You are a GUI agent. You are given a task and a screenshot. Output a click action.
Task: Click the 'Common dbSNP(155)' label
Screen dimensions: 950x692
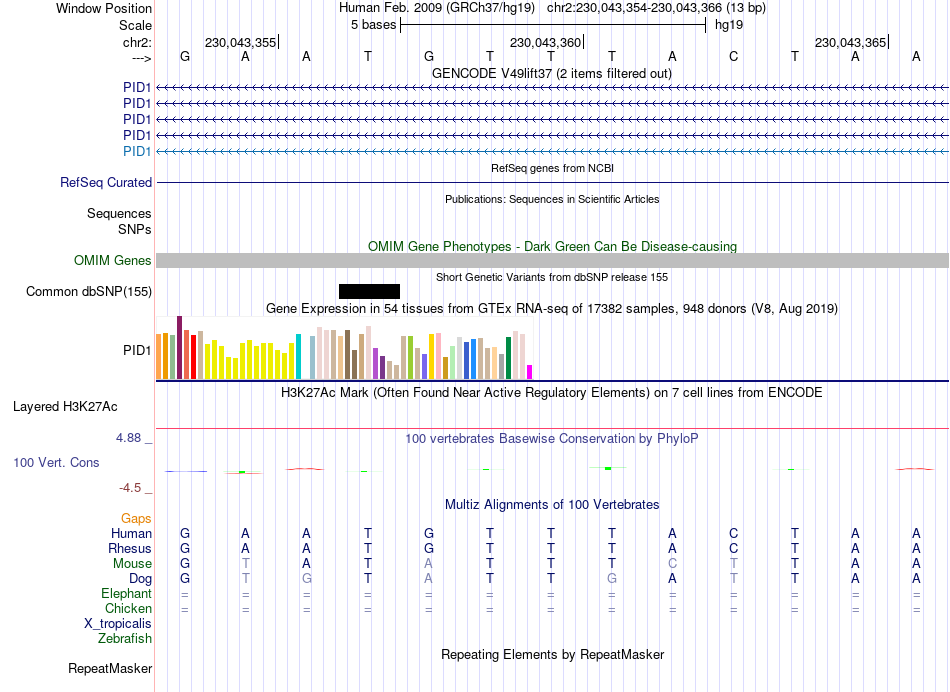tap(89, 291)
